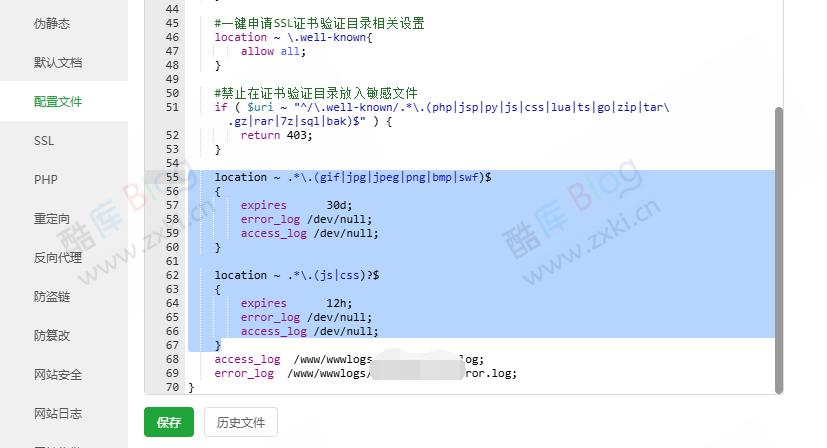Screen dimensions: 827x448
Task: Click 'location ~ \.well-known{' line
Action: pyautogui.click(x=293, y=37)
